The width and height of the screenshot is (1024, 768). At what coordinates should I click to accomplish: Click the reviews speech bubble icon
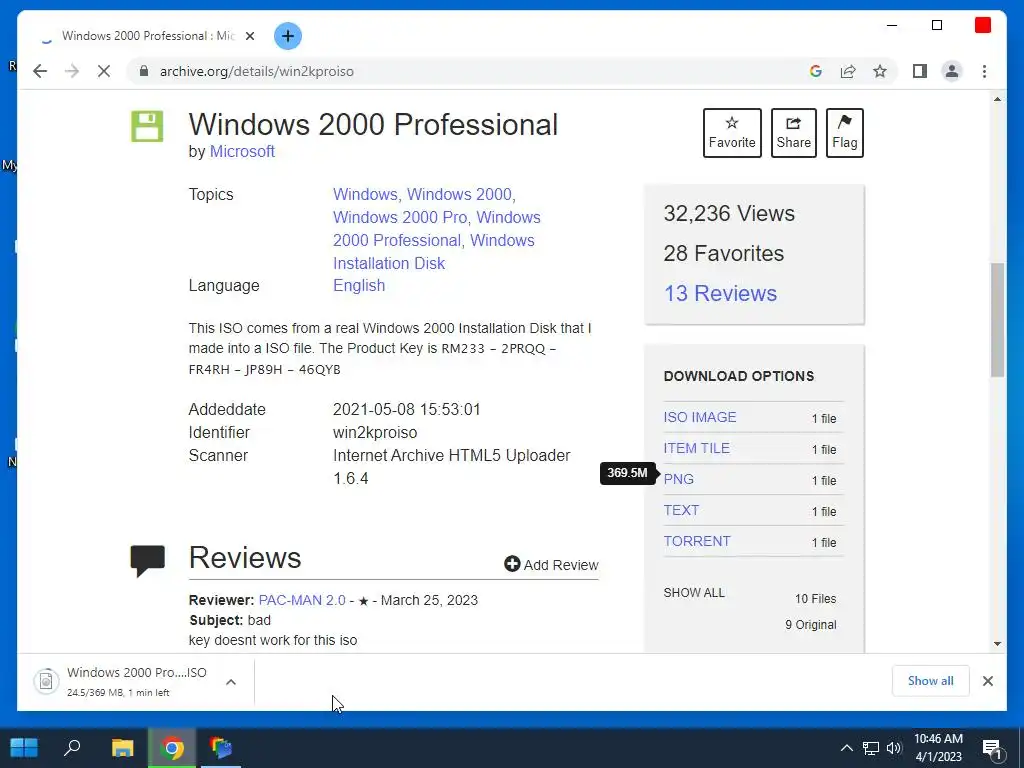tap(148, 561)
